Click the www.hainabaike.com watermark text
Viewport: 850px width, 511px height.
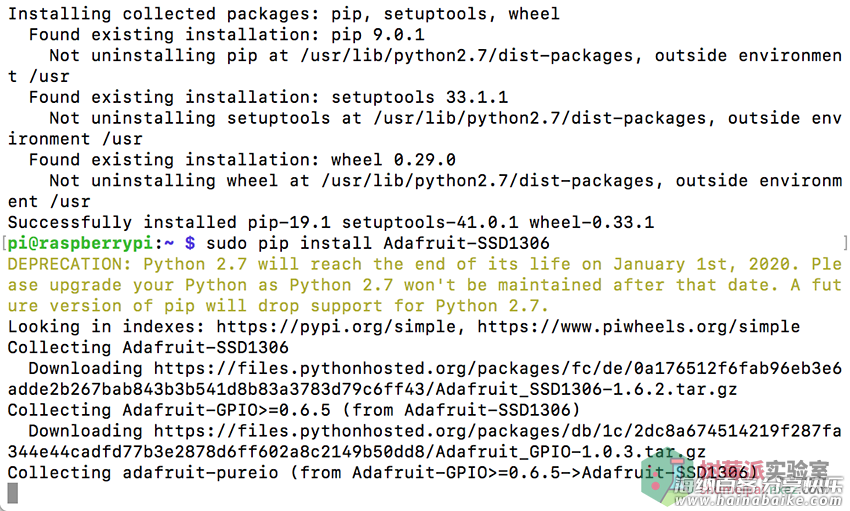pyautogui.click(x=758, y=501)
